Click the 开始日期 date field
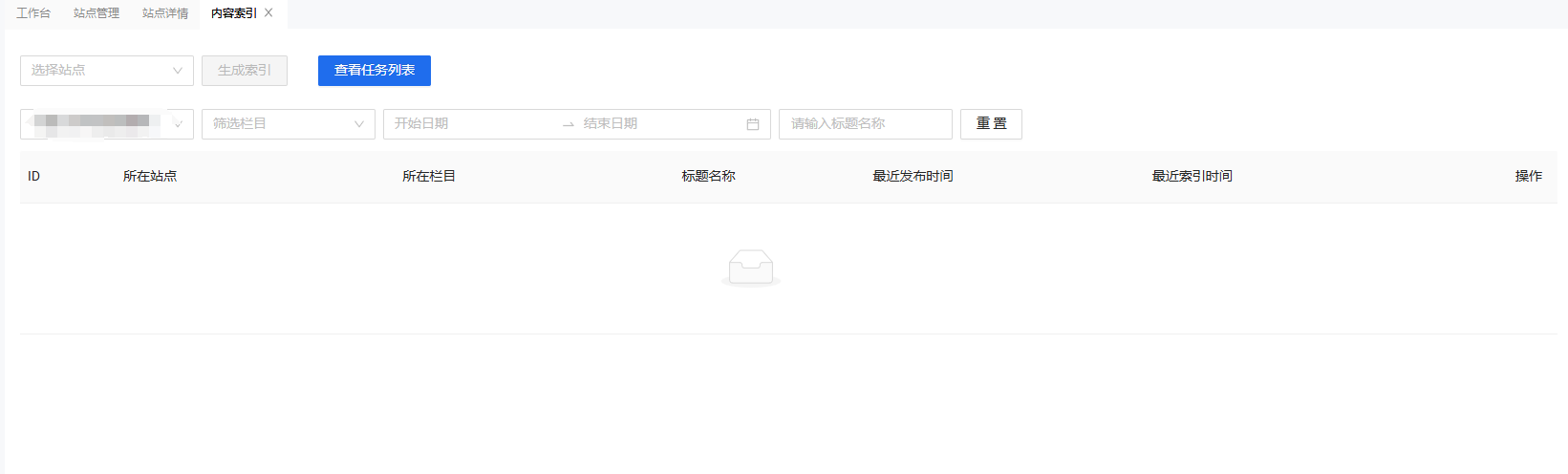Screen dimensions: 1568x474 coord(473,124)
